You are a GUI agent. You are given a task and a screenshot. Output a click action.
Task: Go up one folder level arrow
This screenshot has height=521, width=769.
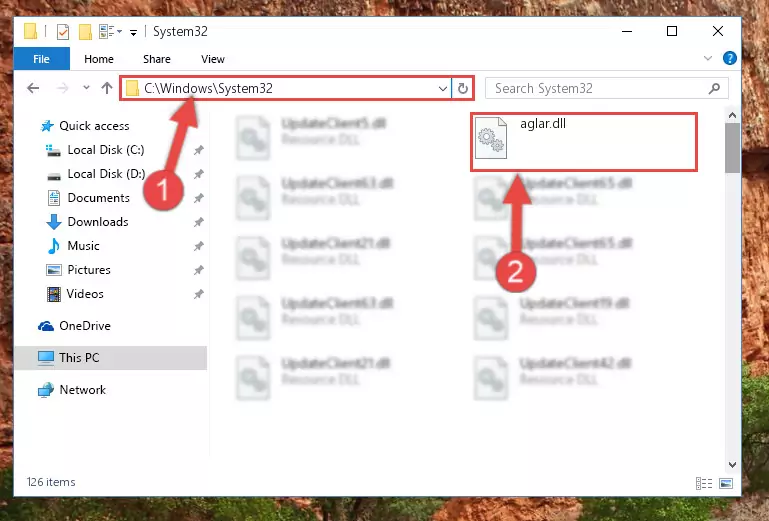point(107,88)
